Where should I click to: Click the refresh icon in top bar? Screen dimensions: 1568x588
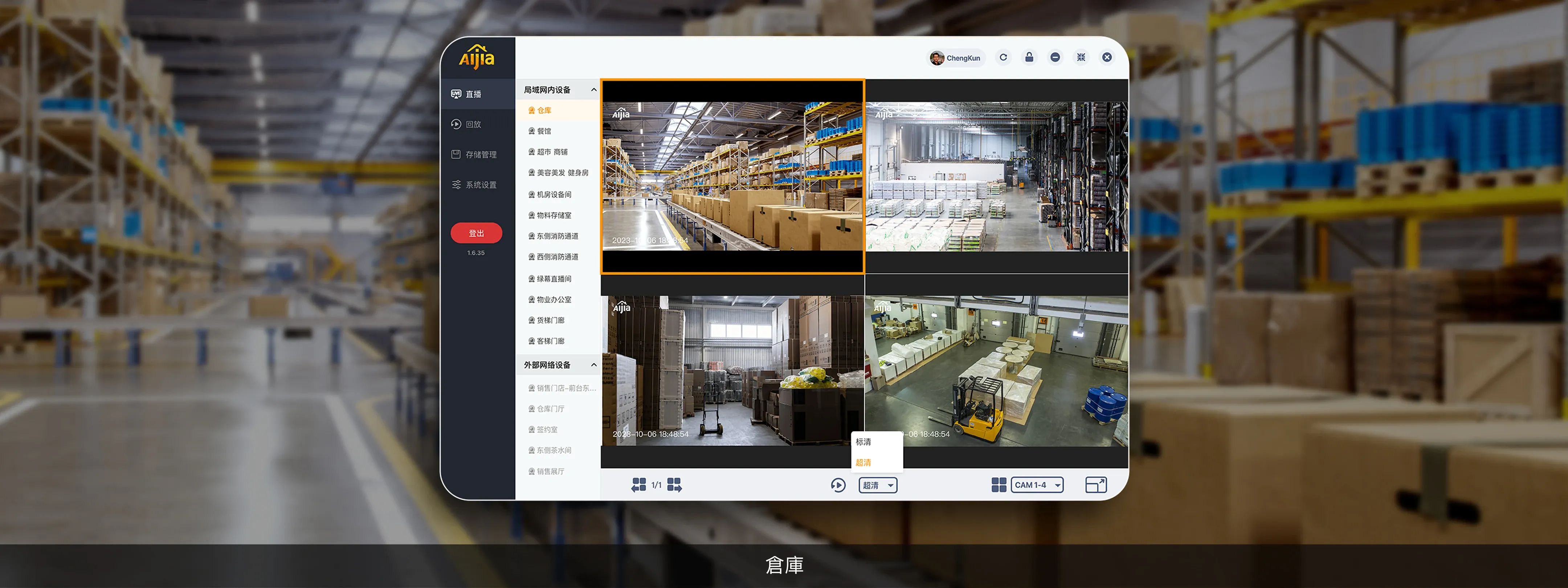click(x=1003, y=57)
